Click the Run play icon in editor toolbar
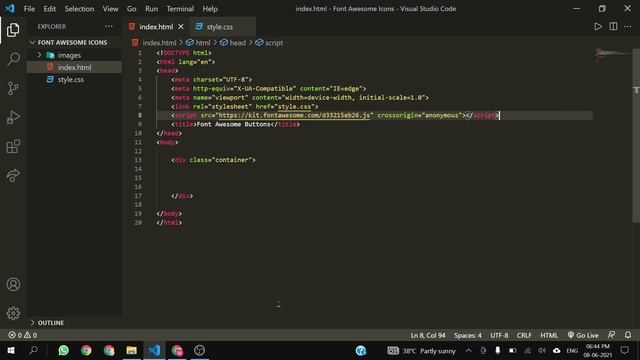This screenshot has height=360, width=640. click(598, 27)
